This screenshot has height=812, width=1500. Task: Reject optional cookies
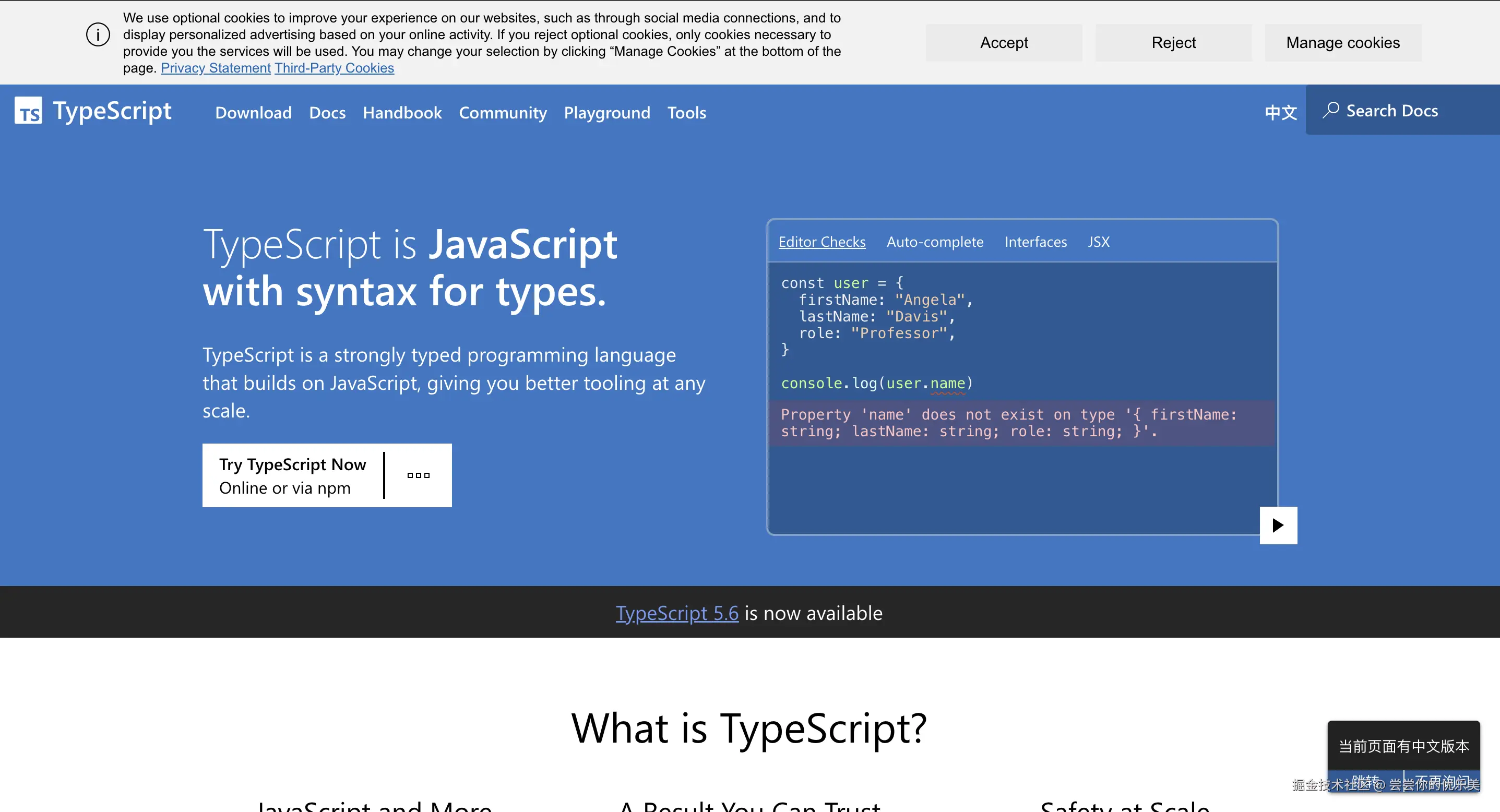coord(1173,42)
